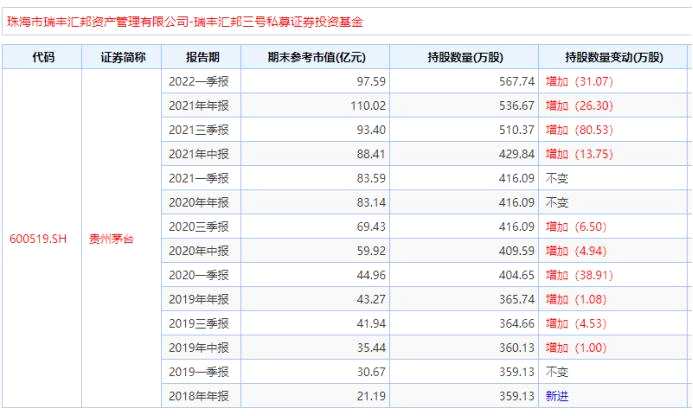Image resolution: width=693 pixels, height=416 pixels.
Task: Open stock code link 600519.SH
Action: [x=38, y=239]
